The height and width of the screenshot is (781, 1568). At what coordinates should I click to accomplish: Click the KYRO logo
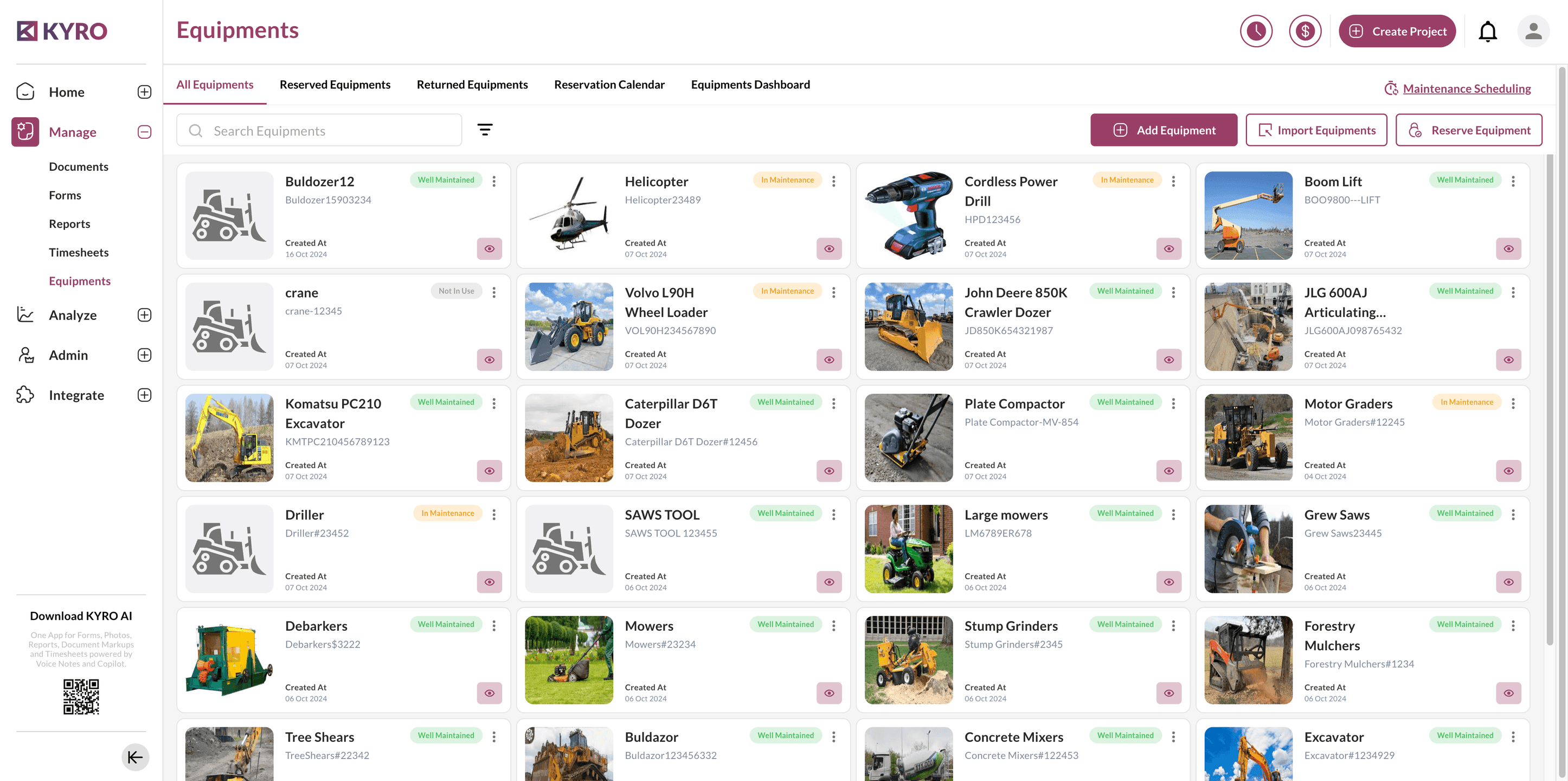tap(61, 31)
